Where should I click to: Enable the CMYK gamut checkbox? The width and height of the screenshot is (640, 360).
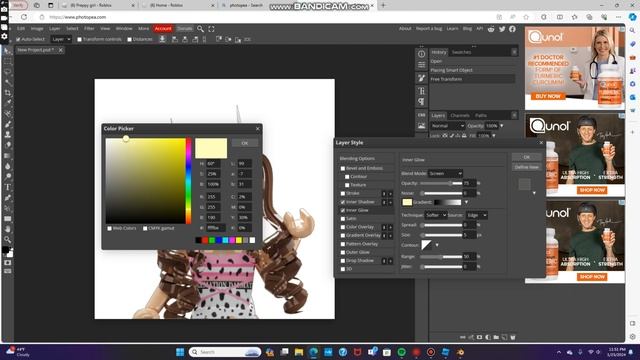pyautogui.click(x=145, y=229)
